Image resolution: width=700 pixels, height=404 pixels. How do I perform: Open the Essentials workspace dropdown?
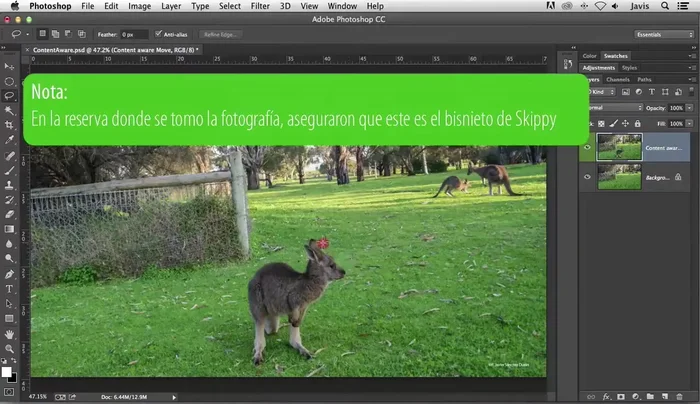click(x=662, y=34)
